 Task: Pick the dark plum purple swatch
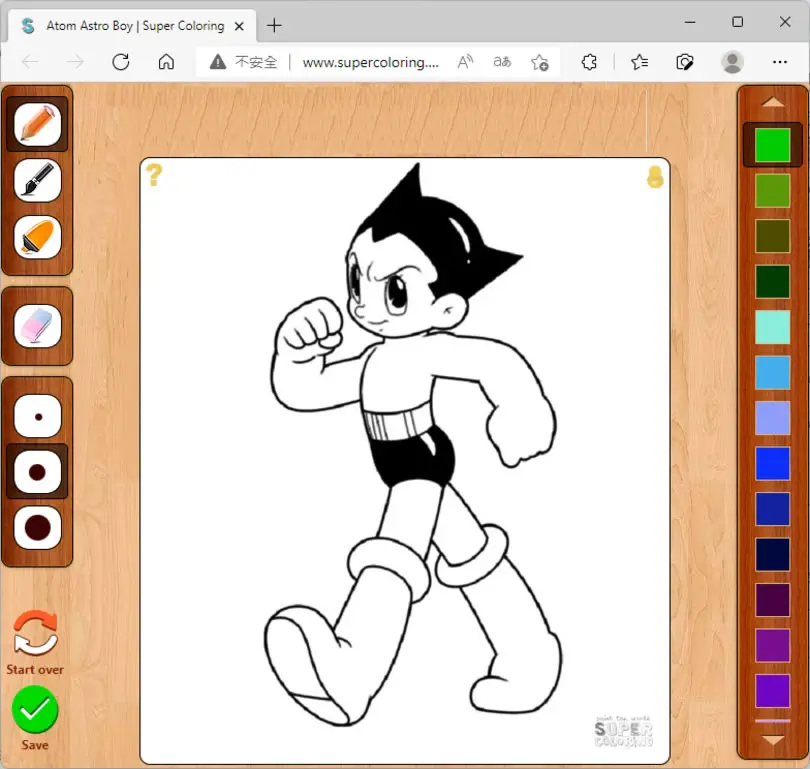pos(772,600)
